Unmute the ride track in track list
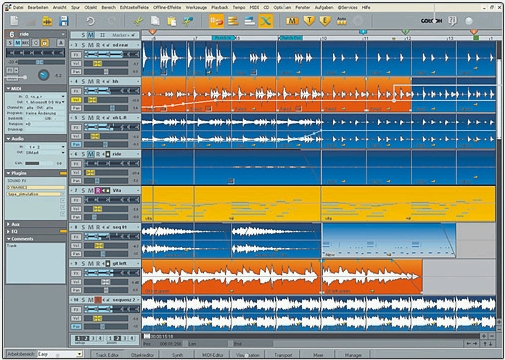 coord(91,154)
